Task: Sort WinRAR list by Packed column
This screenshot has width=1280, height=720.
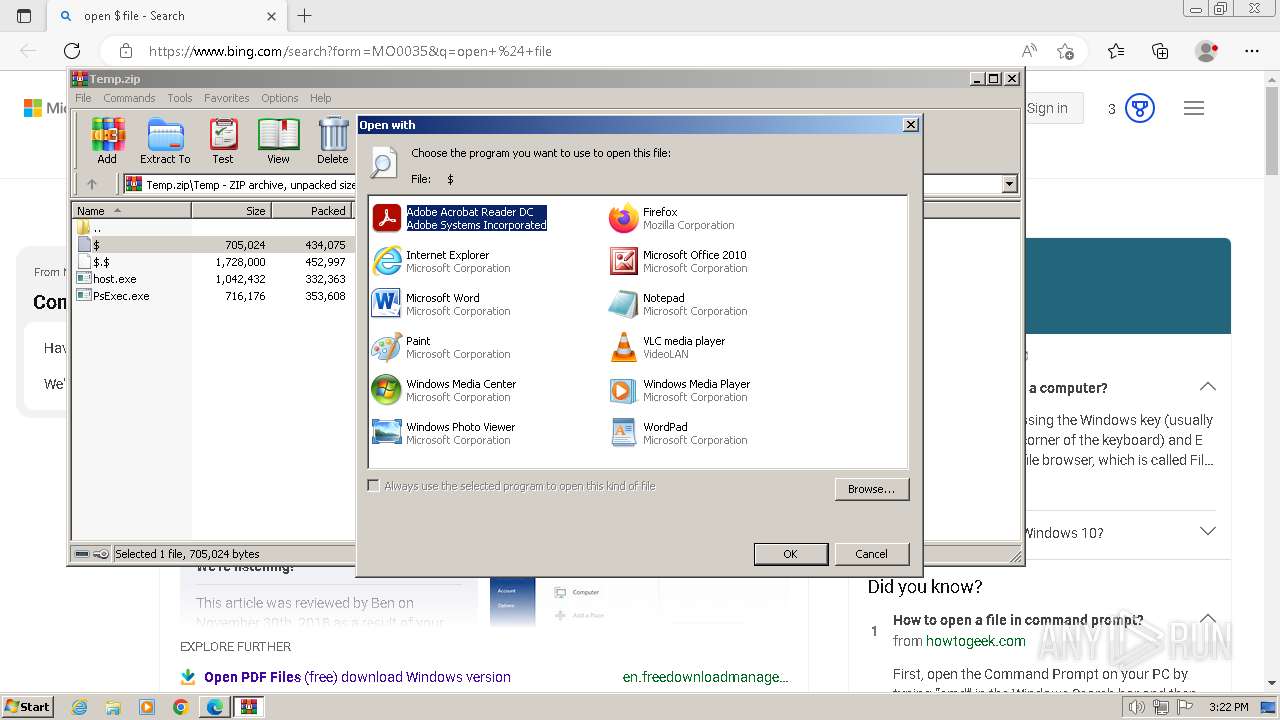Action: point(311,210)
